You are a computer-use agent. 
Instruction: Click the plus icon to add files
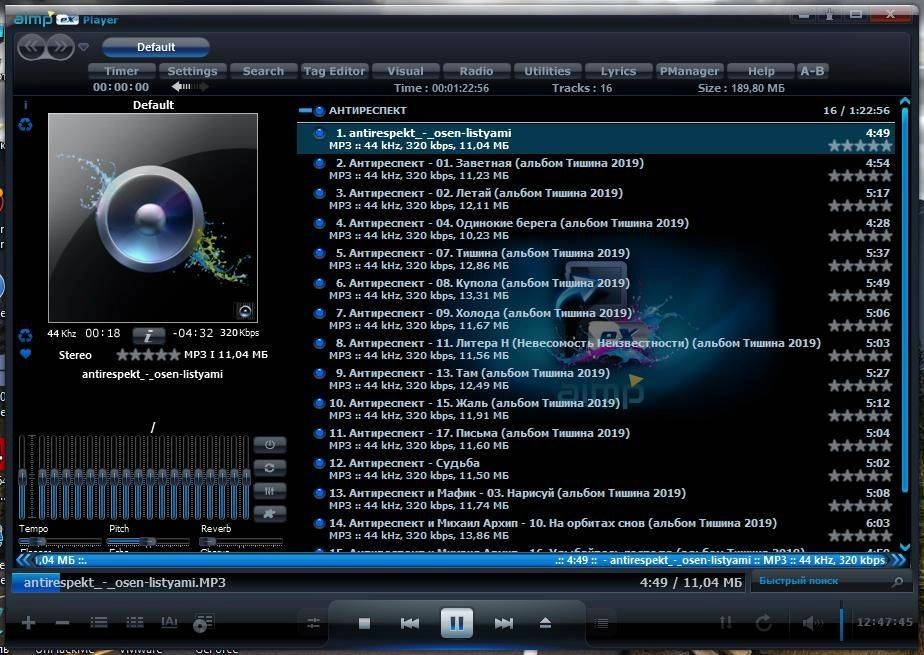click(x=28, y=622)
